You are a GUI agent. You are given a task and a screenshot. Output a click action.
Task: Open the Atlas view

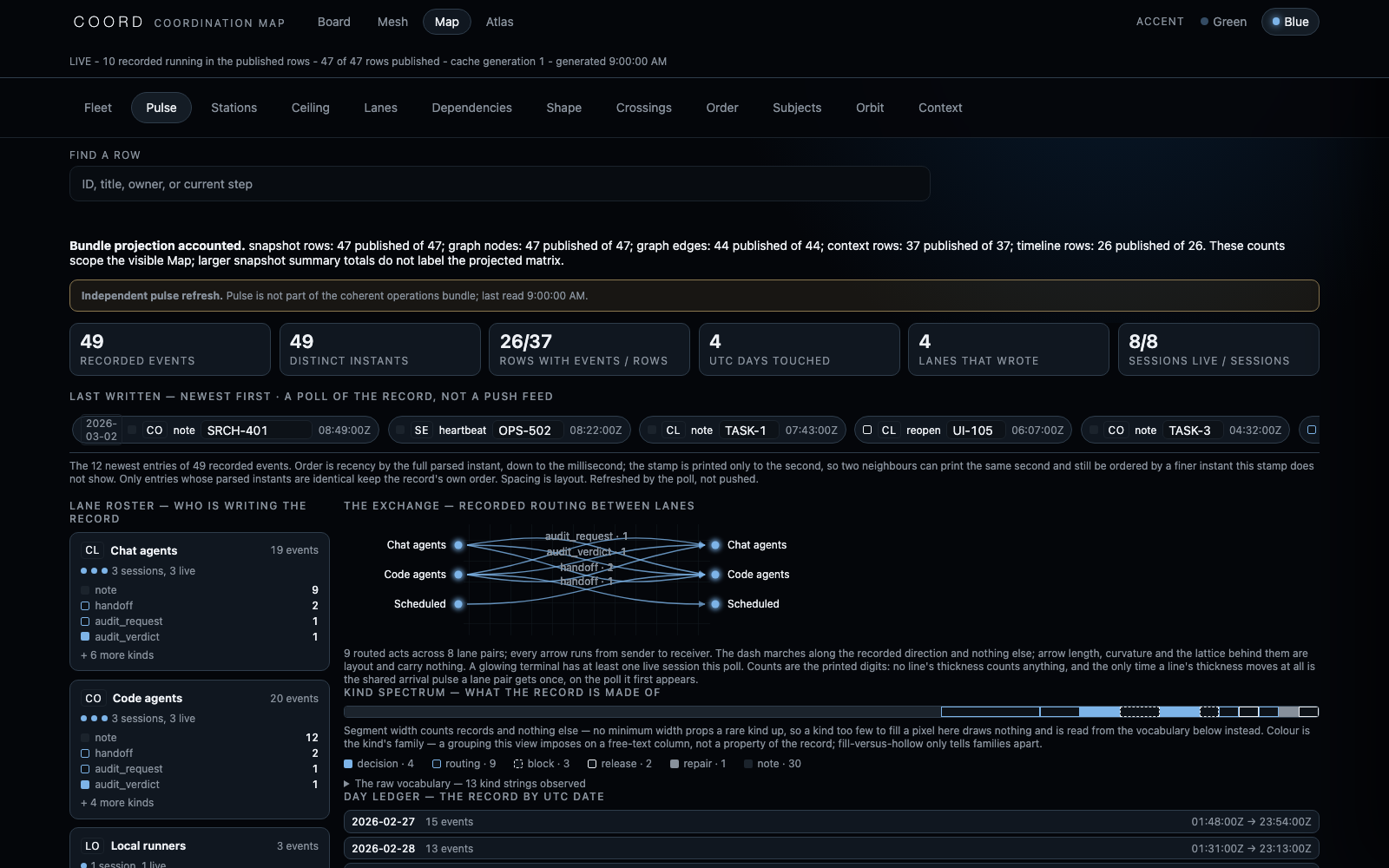pyautogui.click(x=499, y=22)
